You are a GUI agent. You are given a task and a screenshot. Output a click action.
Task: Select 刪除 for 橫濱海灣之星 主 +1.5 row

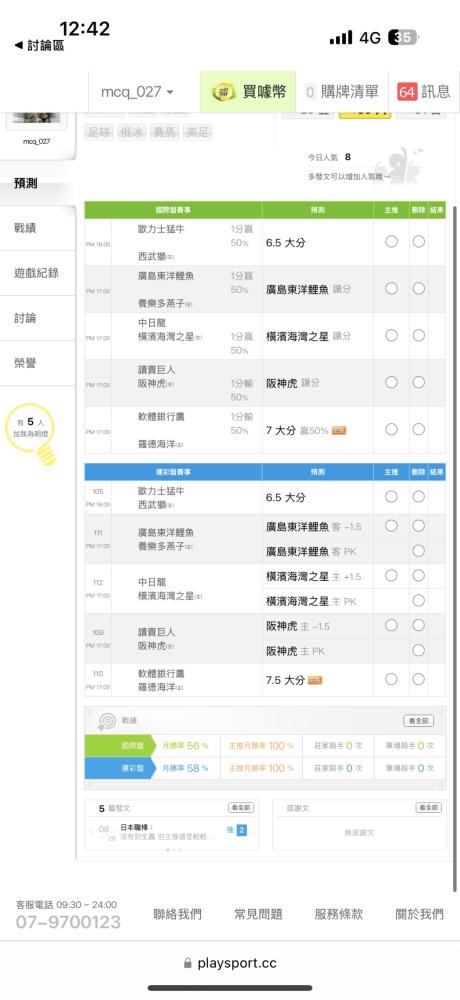(x=419, y=576)
